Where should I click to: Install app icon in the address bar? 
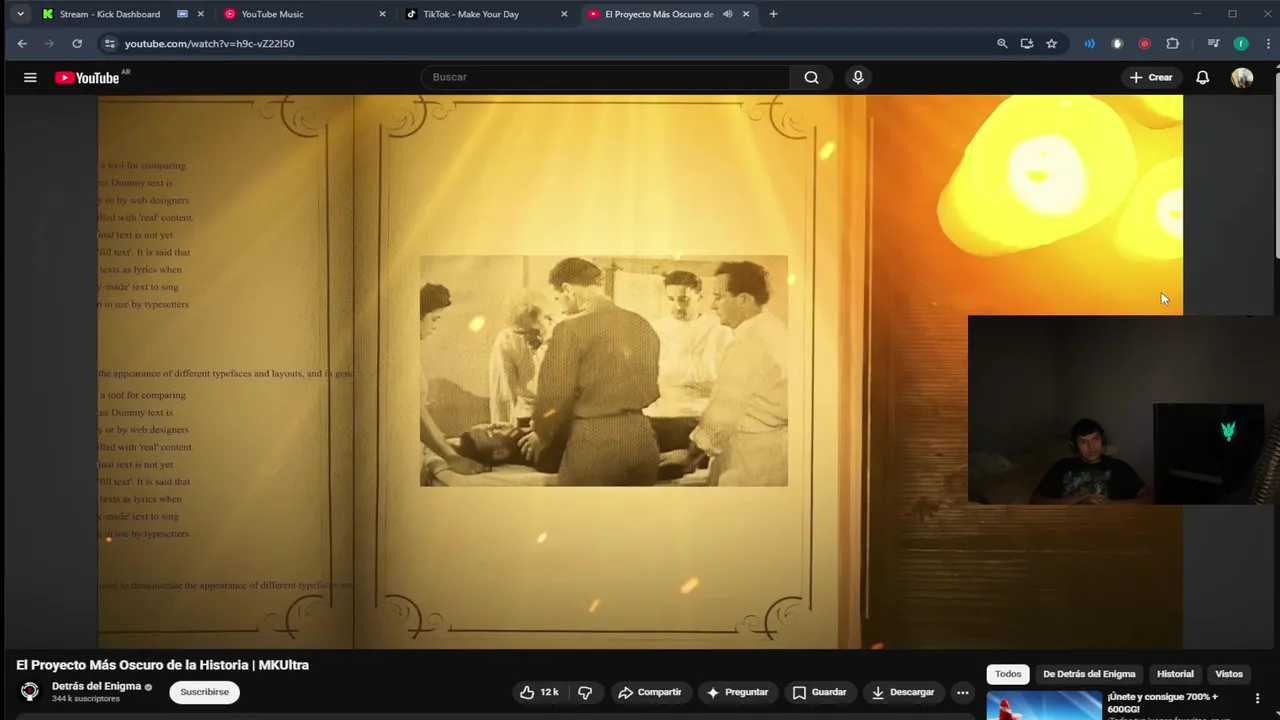(x=1027, y=43)
